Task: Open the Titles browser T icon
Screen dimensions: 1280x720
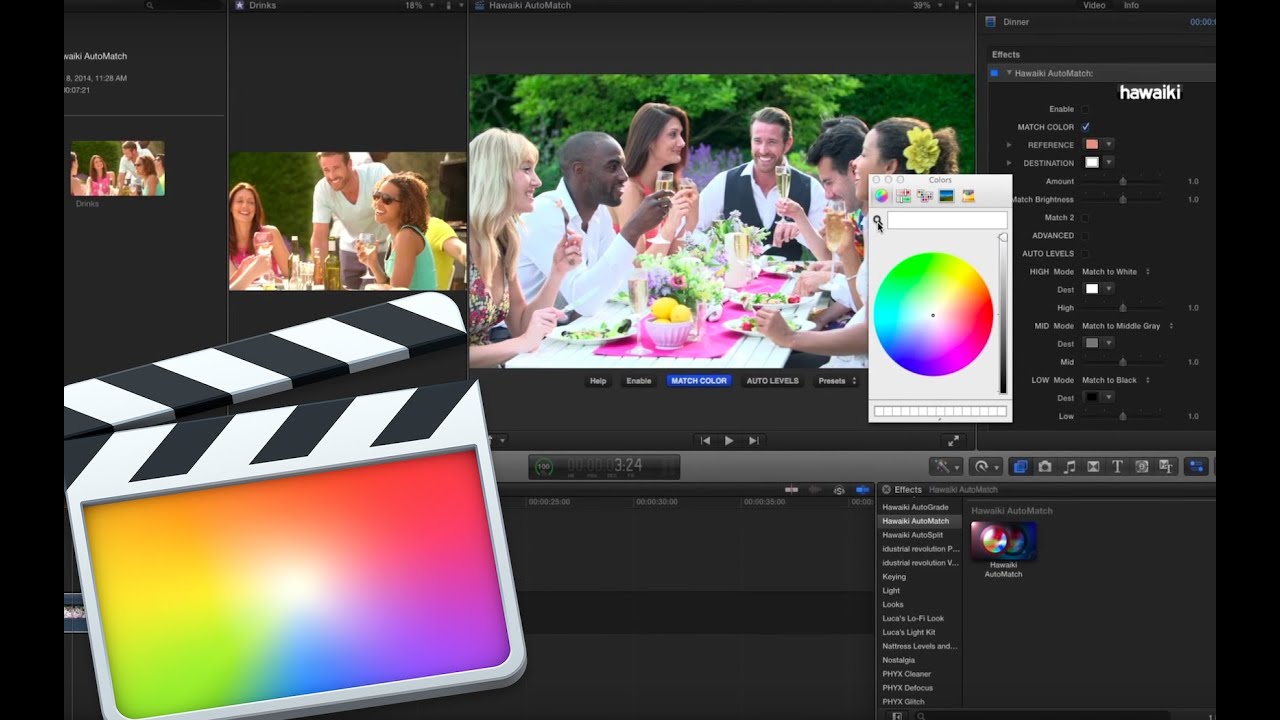Action: tap(1117, 466)
